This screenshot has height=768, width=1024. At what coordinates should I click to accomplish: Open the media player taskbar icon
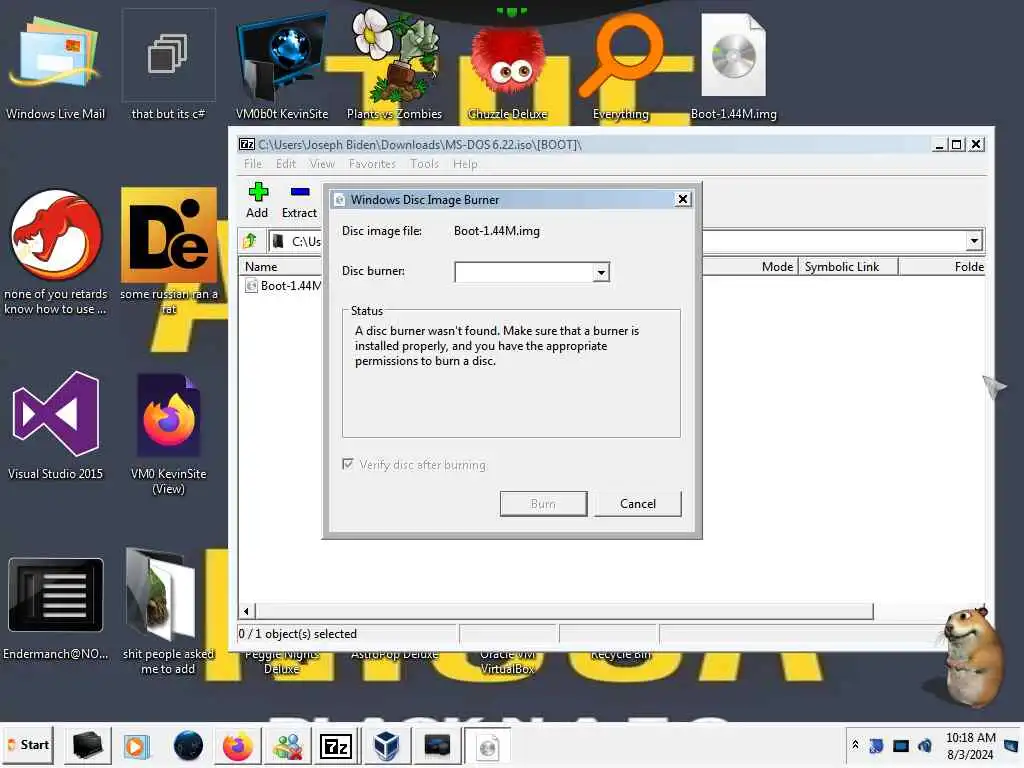coord(136,746)
